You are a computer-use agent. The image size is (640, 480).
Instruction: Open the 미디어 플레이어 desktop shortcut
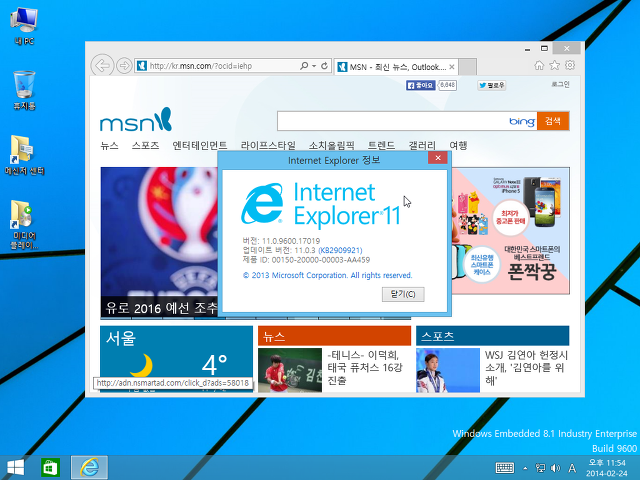pyautogui.click(x=24, y=224)
